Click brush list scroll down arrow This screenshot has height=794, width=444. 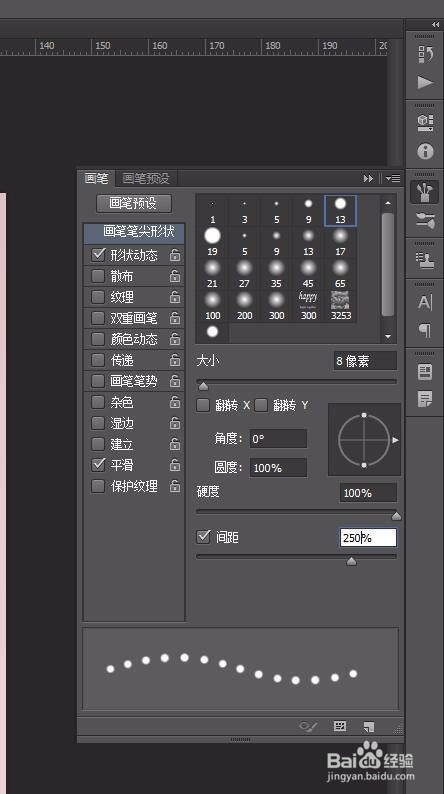(388, 336)
